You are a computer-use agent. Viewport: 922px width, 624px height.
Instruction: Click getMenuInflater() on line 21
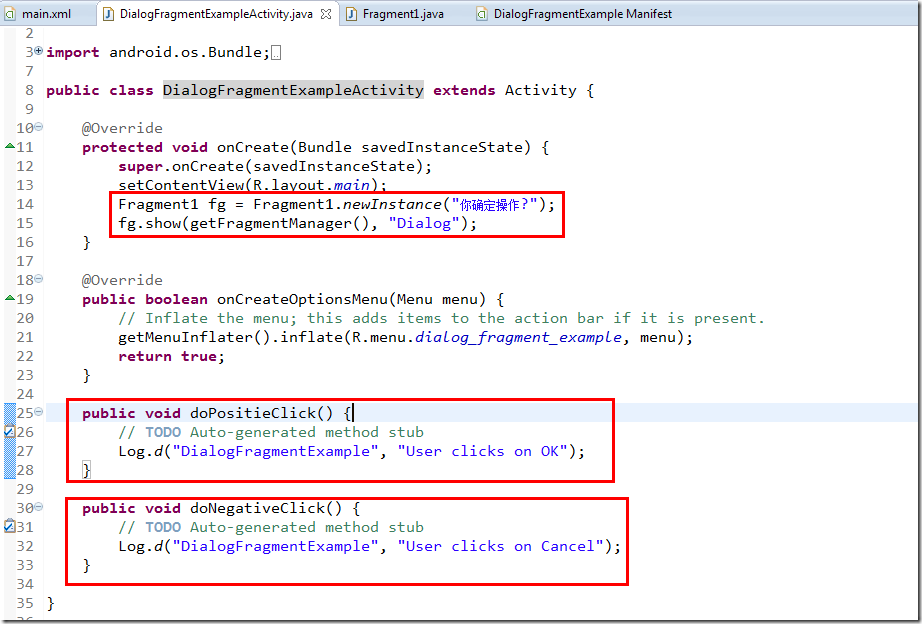coord(195,338)
